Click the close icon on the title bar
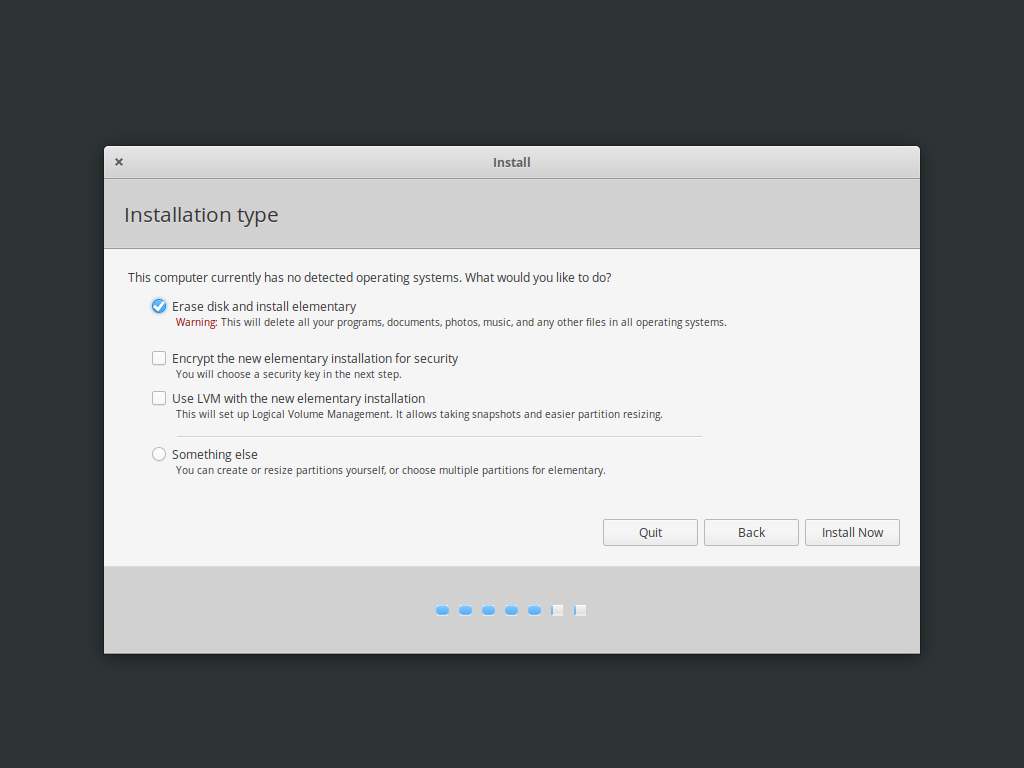This screenshot has height=768, width=1024. [118, 161]
